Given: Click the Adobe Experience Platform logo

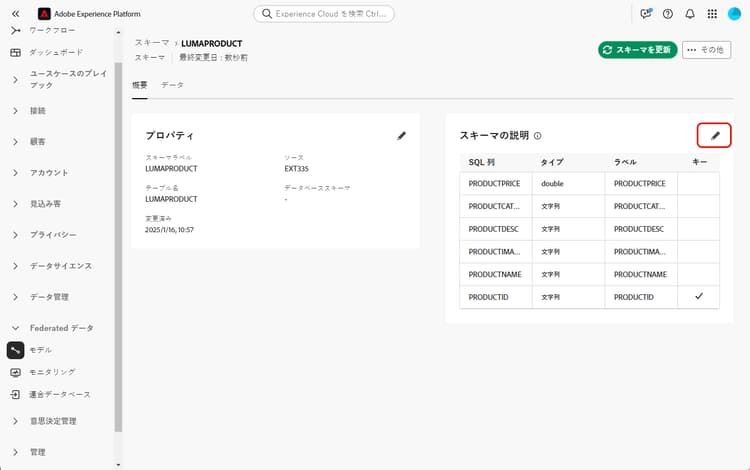Looking at the screenshot, I should [x=44, y=14].
